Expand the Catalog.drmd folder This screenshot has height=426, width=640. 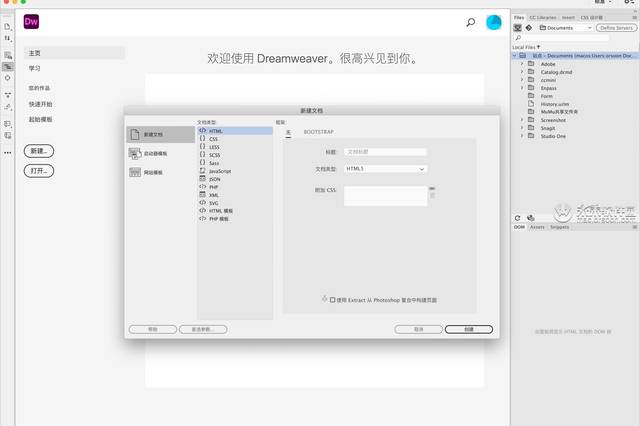coord(522,72)
